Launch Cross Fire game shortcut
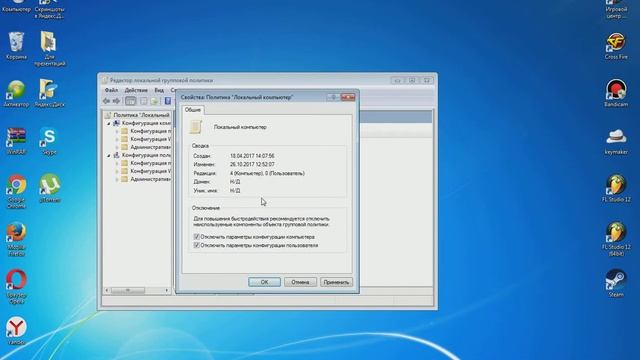The height and width of the screenshot is (360, 640). coord(616,46)
